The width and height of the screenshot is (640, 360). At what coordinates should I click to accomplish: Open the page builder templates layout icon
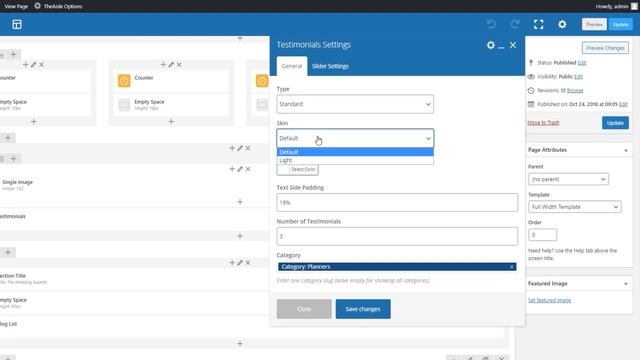pyautogui.click(x=17, y=24)
